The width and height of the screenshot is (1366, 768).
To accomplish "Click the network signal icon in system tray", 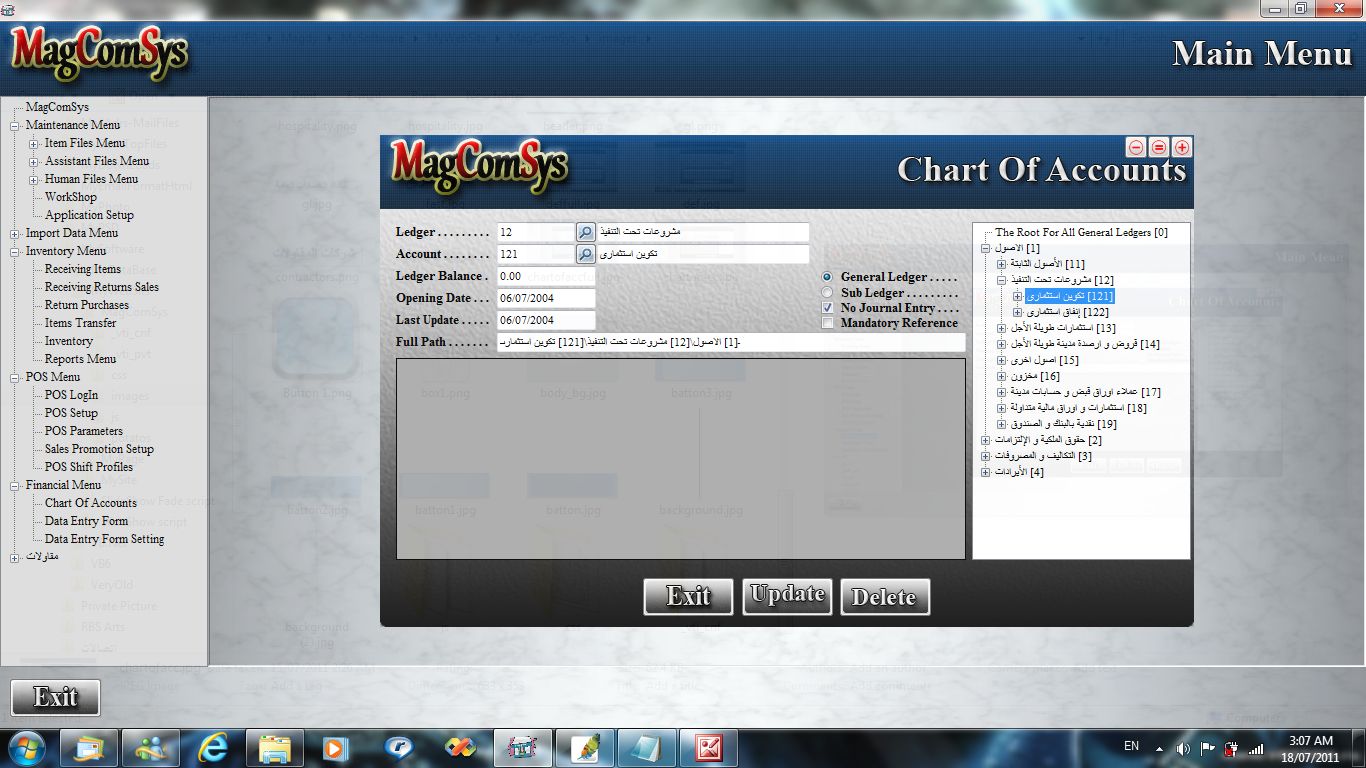I will (1257, 748).
